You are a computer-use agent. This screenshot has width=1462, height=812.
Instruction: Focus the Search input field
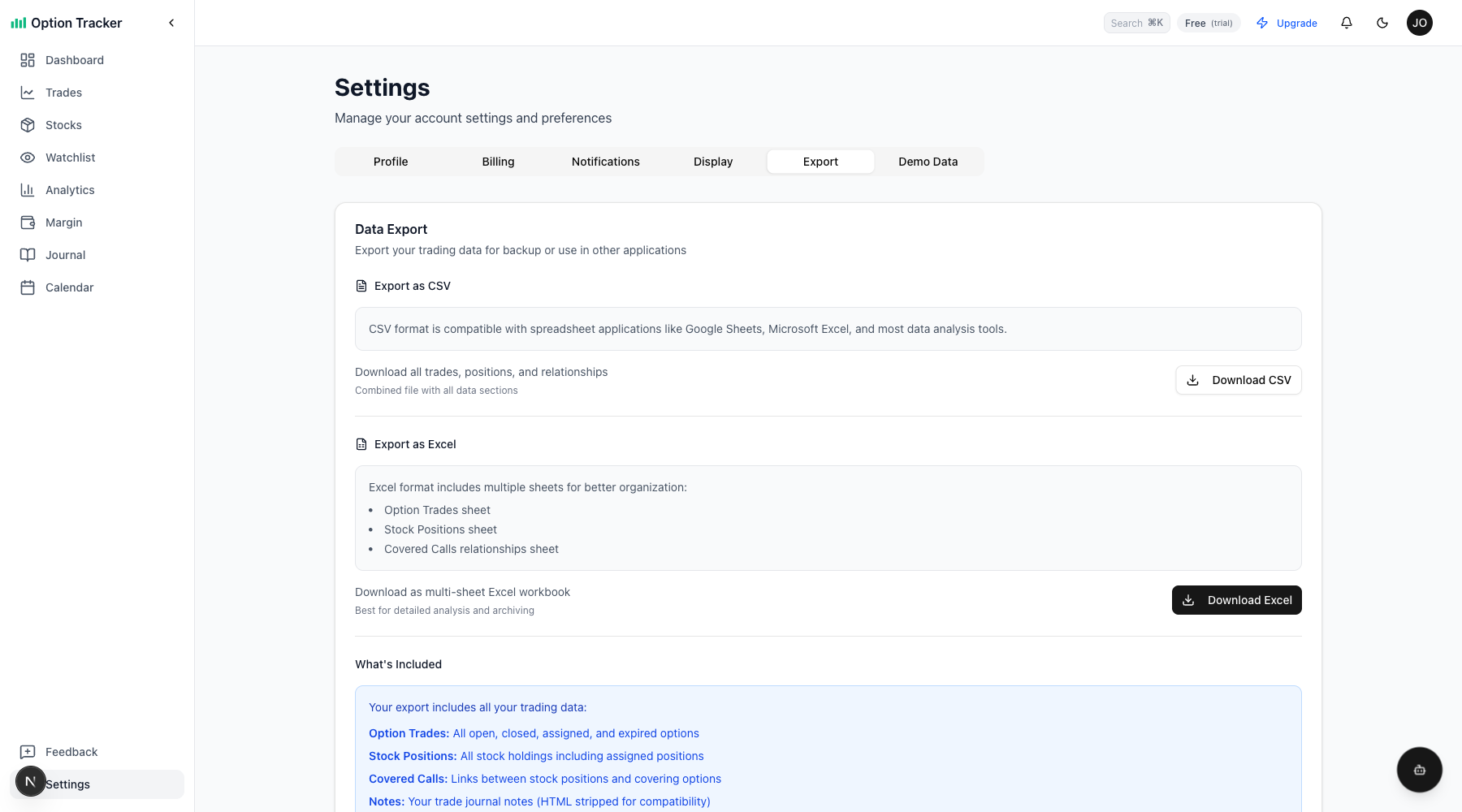point(1136,23)
